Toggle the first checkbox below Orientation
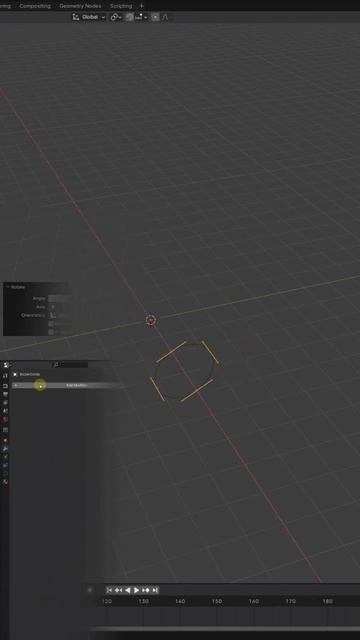The width and height of the screenshot is (360, 640). [51, 324]
